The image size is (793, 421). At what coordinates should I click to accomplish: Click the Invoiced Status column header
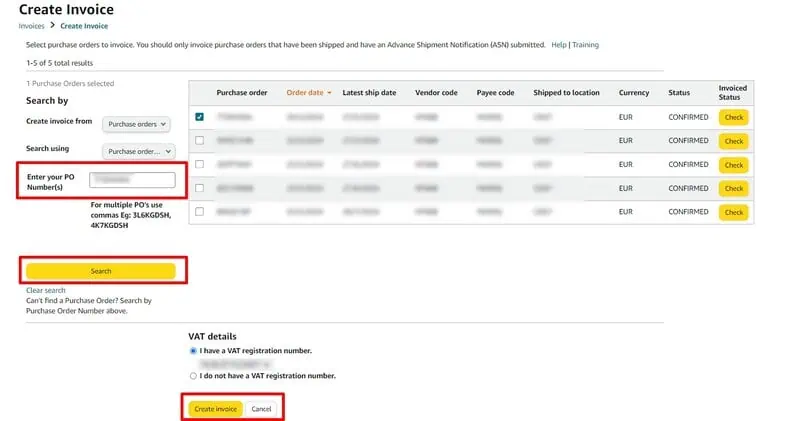pyautogui.click(x=732, y=93)
